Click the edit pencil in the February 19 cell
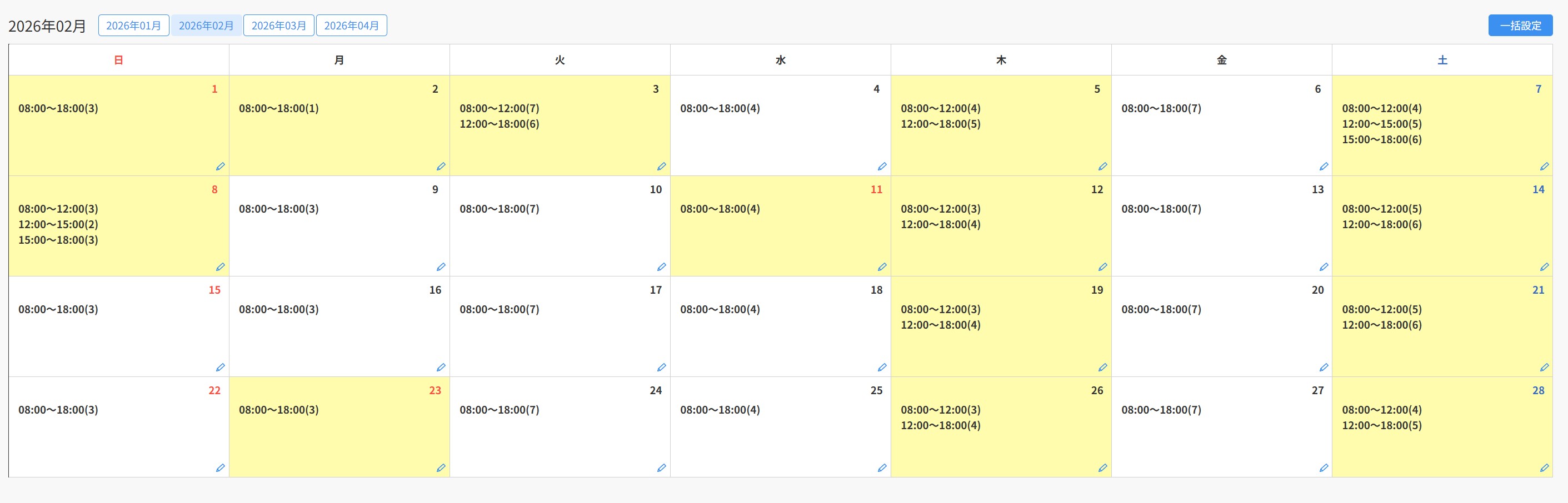1568x503 pixels. point(1102,367)
